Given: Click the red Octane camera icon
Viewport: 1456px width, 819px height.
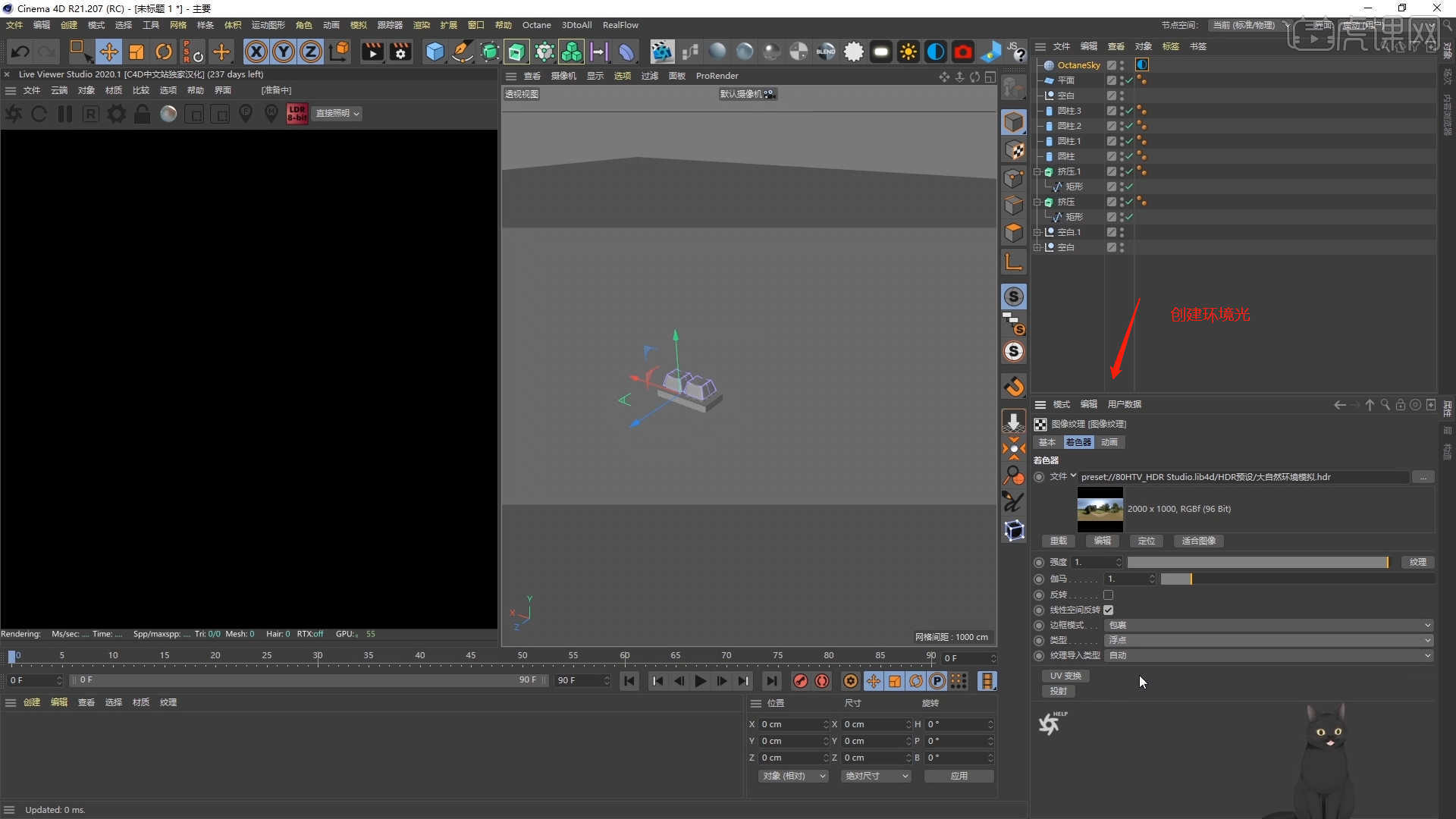Looking at the screenshot, I should 963,52.
